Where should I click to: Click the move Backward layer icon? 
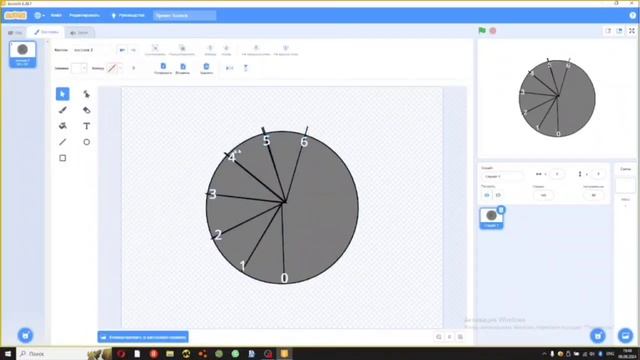coord(227,49)
